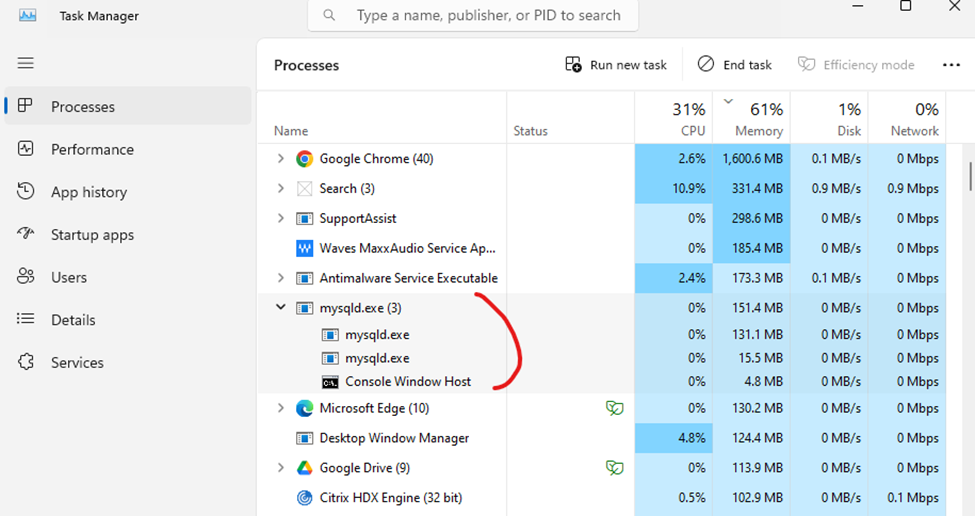This screenshot has width=975, height=516.
Task: Sort processes by Disk column
Action: [829, 117]
